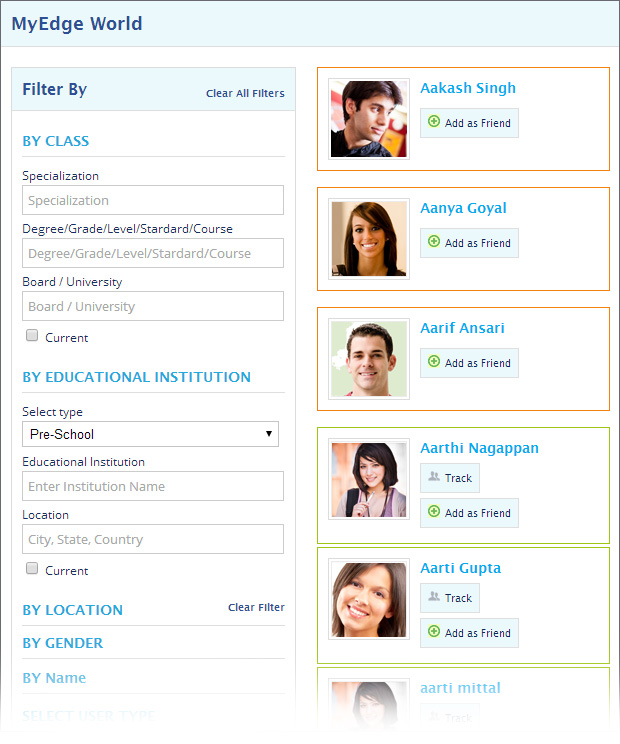Click the green plus icon beside Aakash Singh

(x=434, y=122)
